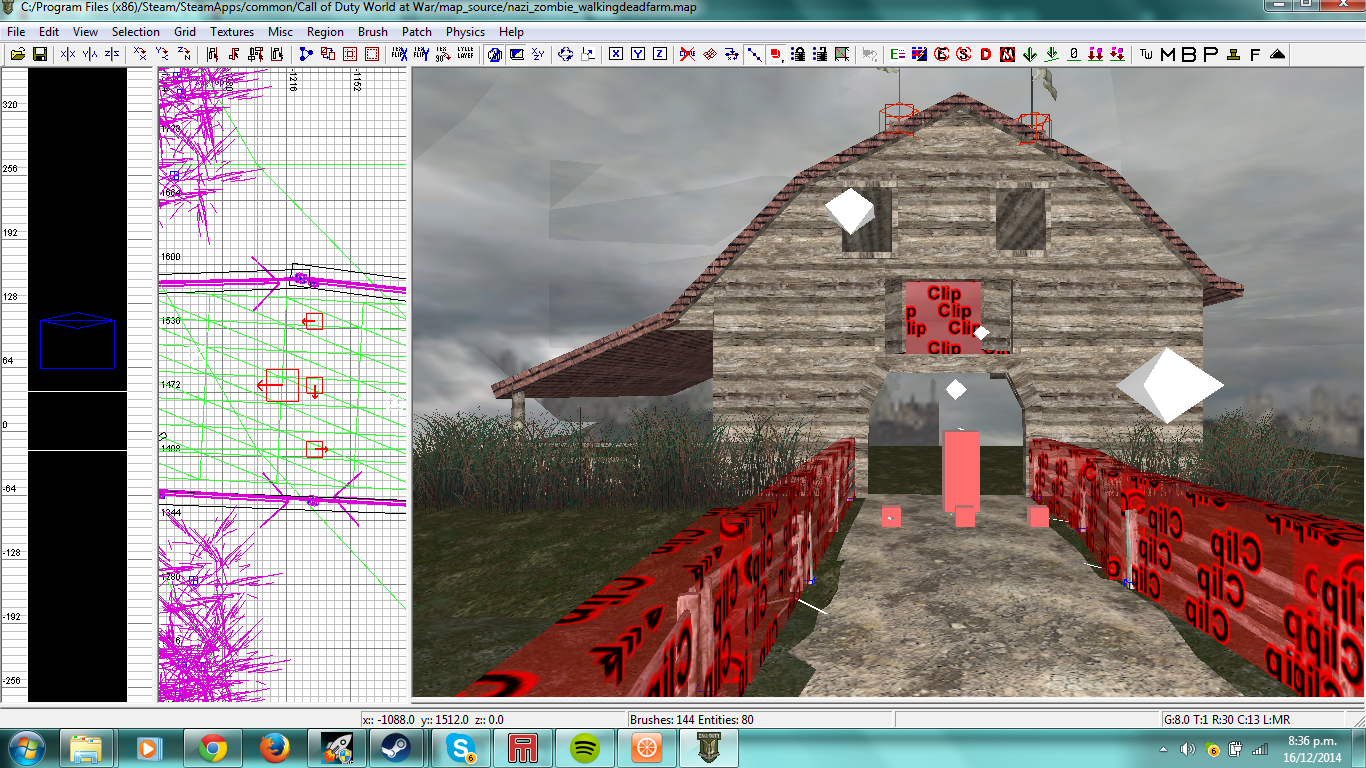Open the Edit menu

[x=49, y=31]
